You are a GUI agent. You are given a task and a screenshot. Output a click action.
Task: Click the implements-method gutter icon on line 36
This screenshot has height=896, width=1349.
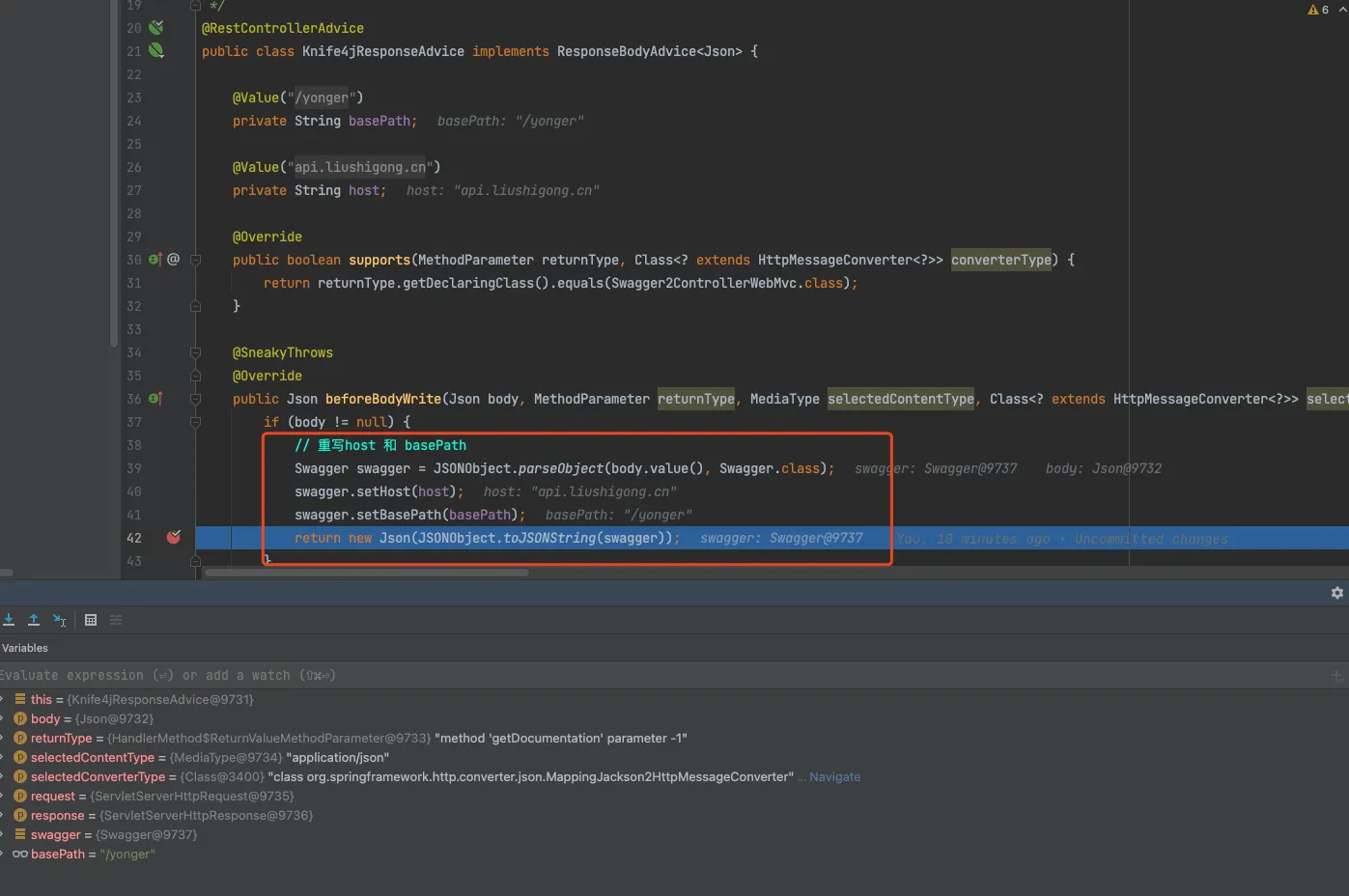pyautogui.click(x=155, y=399)
